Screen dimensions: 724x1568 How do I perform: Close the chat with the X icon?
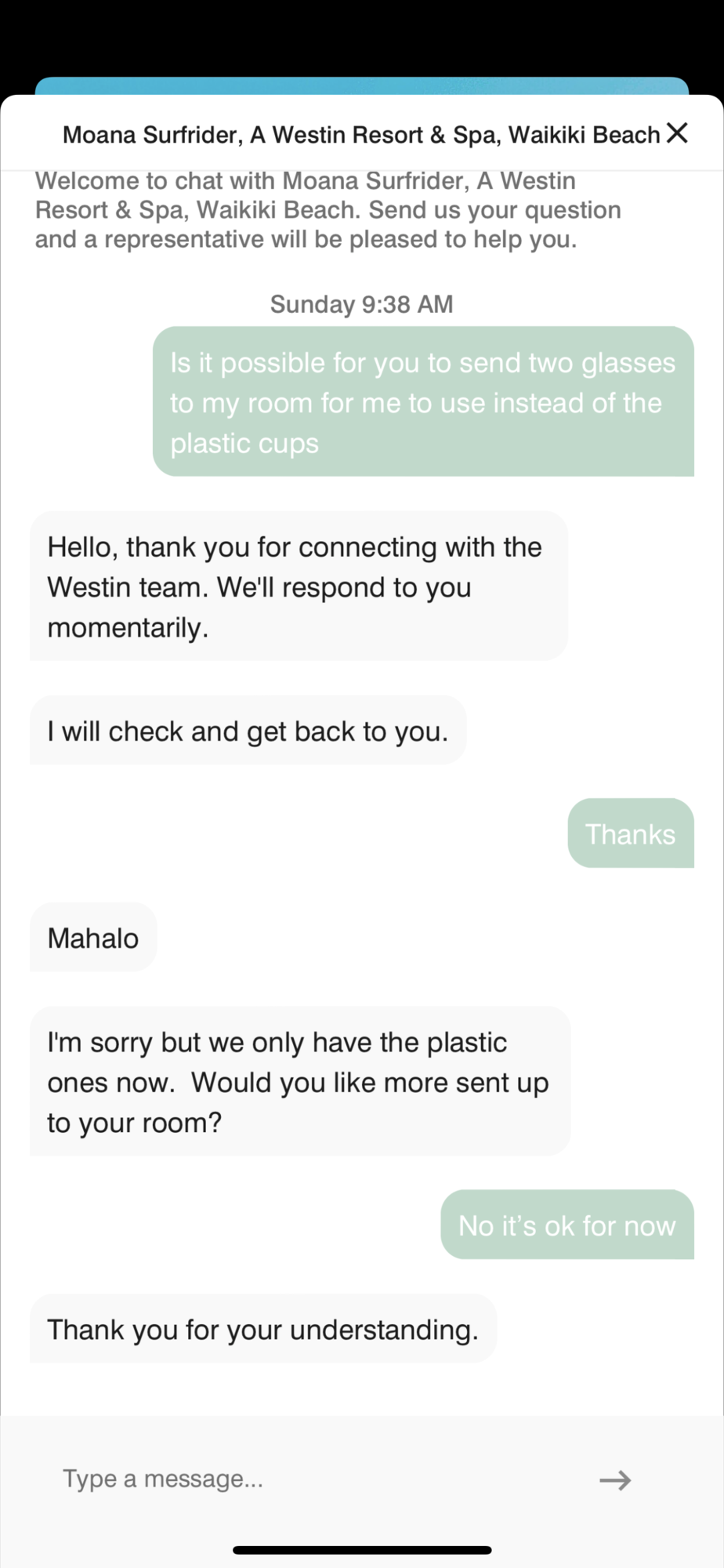677,133
